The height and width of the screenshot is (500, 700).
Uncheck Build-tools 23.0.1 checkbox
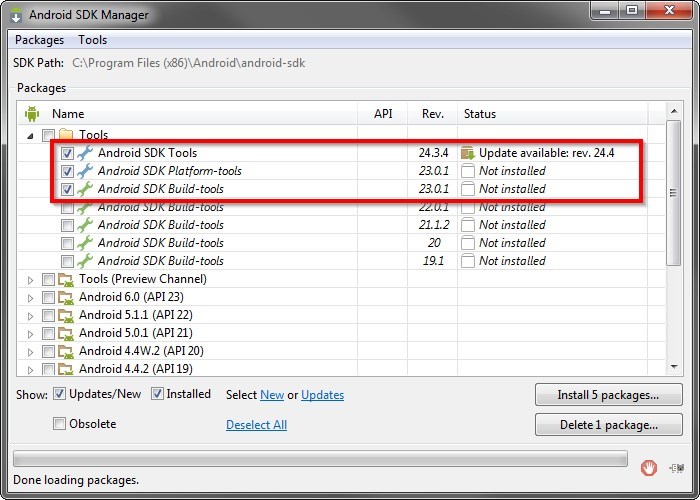coord(67,189)
